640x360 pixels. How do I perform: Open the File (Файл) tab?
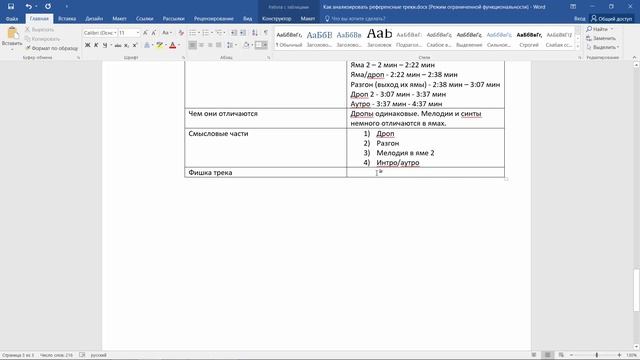tap(12, 19)
